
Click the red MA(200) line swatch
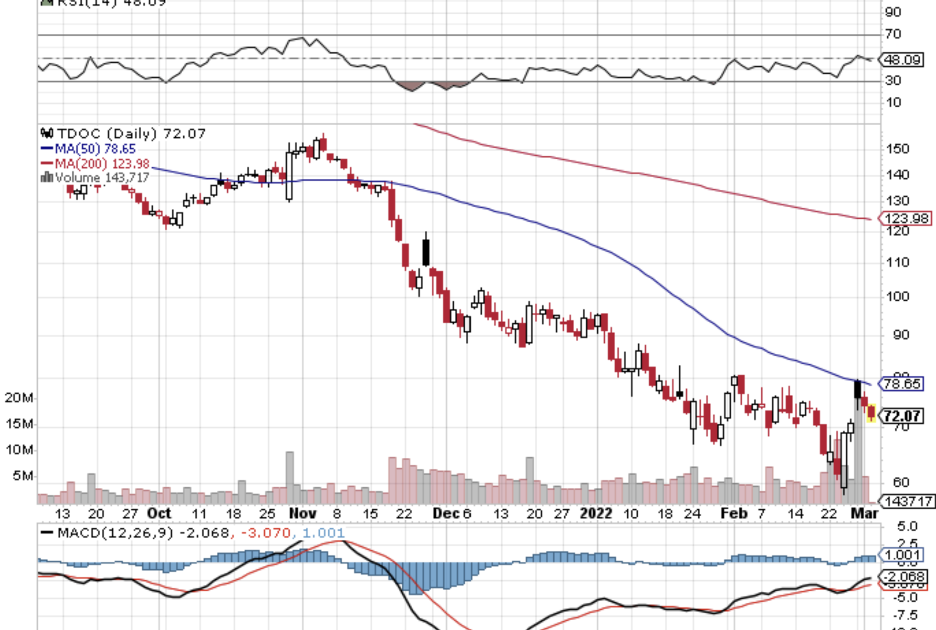(x=46, y=163)
